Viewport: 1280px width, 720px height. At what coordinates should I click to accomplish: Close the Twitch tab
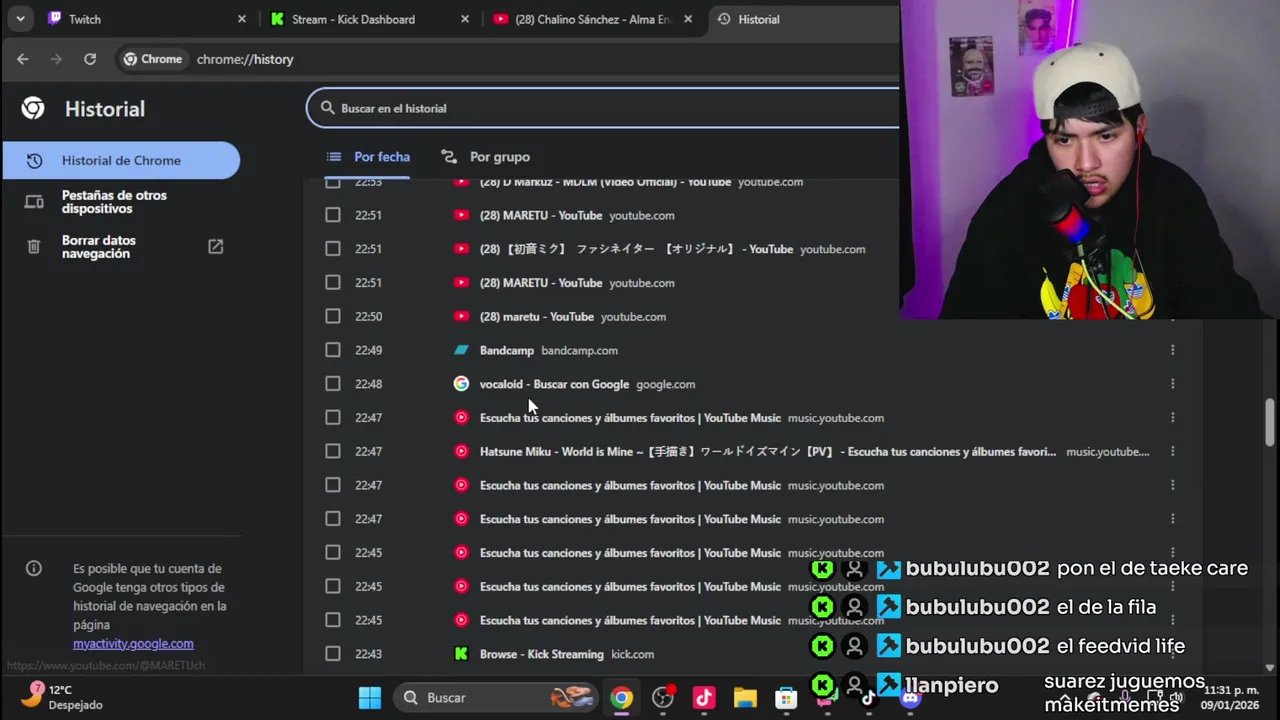(x=242, y=19)
